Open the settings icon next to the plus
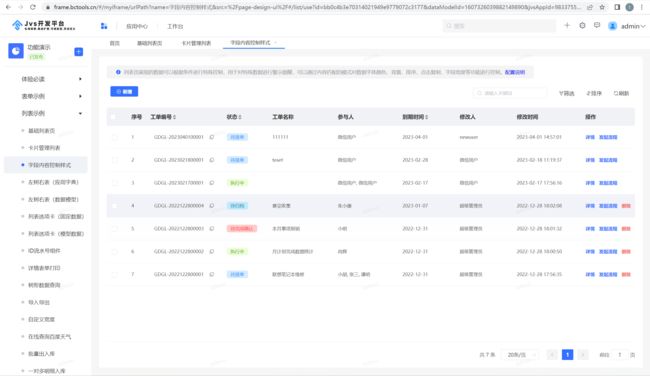This screenshot has height=376, width=650. [582, 25]
